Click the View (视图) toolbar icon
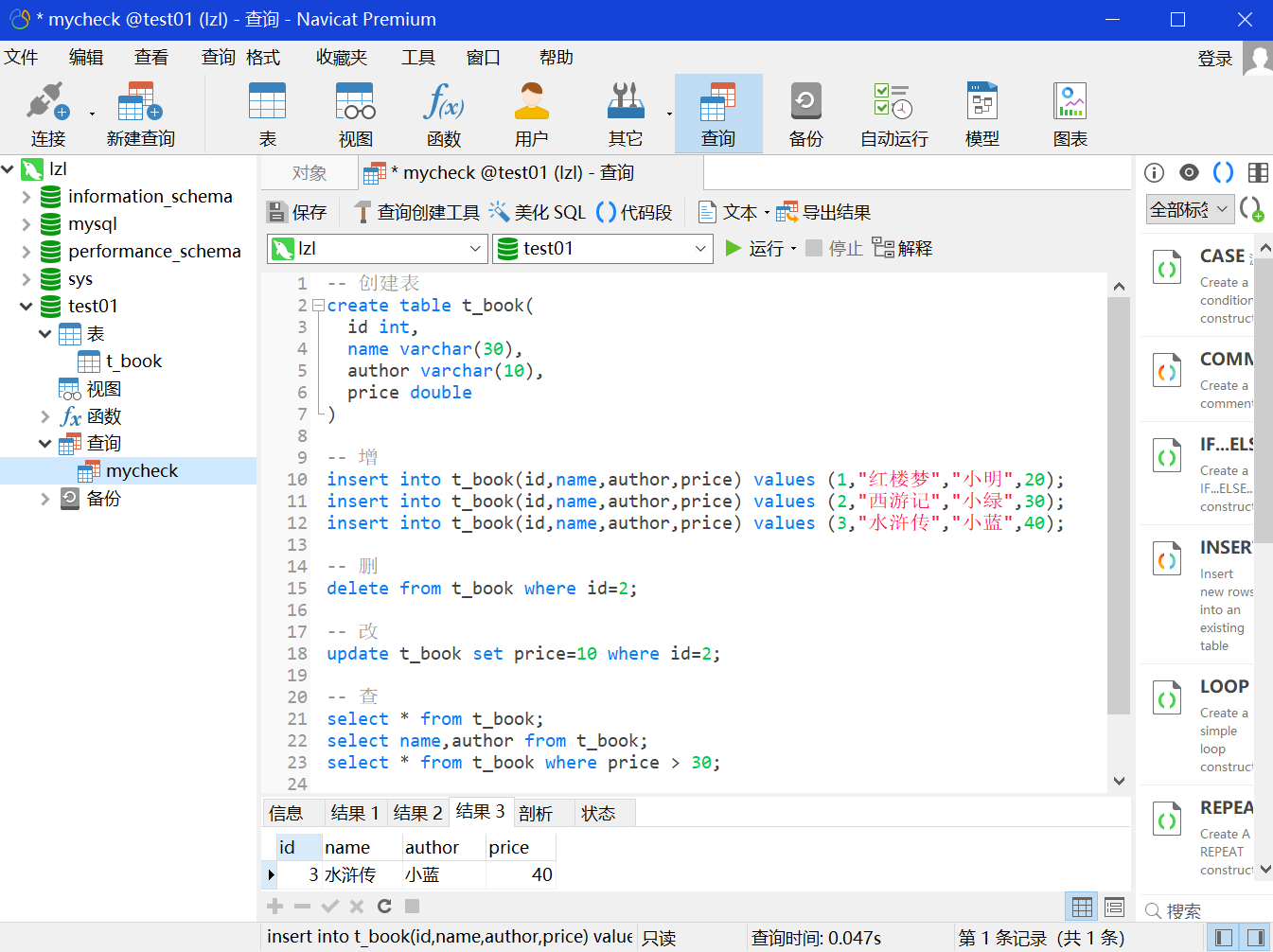 point(355,114)
